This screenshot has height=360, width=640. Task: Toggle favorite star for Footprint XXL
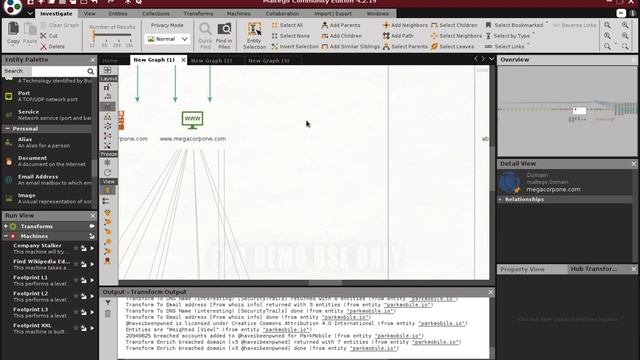coord(76,328)
